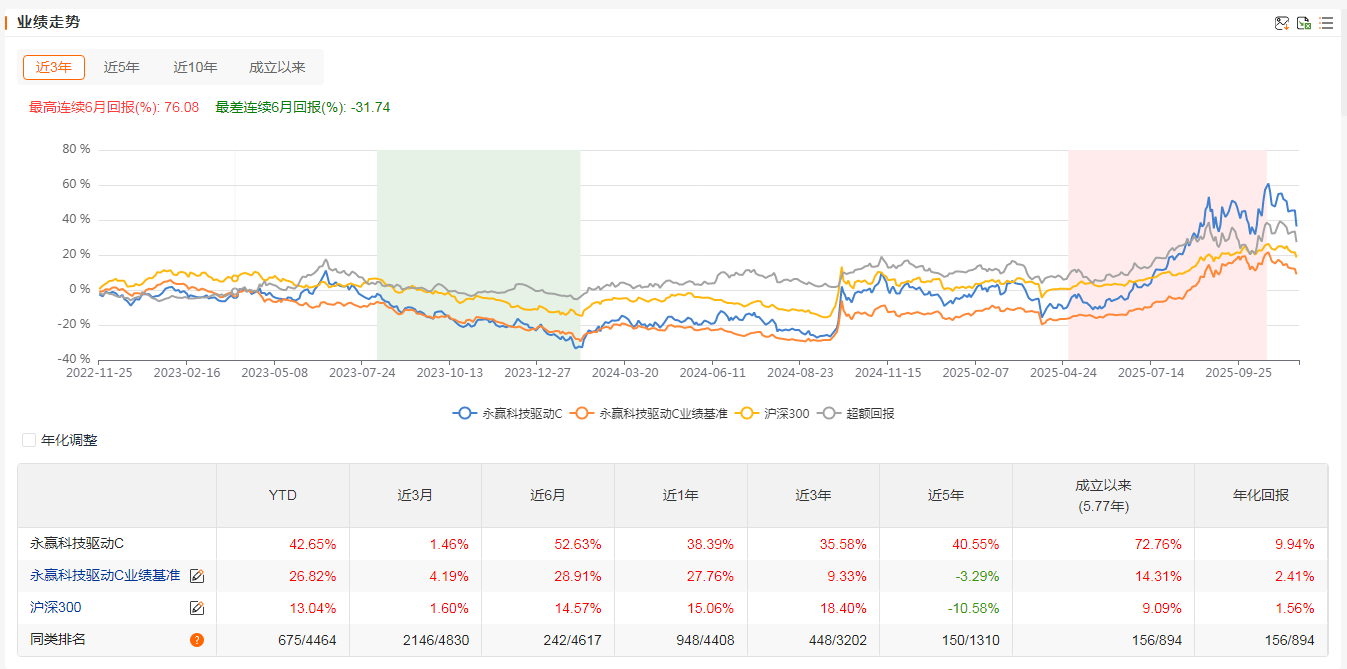Click the 近3年 tab
The image size is (1347, 669).
click(x=54, y=68)
